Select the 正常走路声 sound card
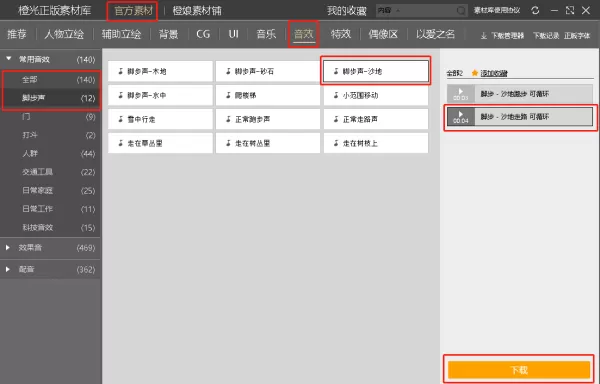Viewport: 600px width, 384px height. coord(376,119)
